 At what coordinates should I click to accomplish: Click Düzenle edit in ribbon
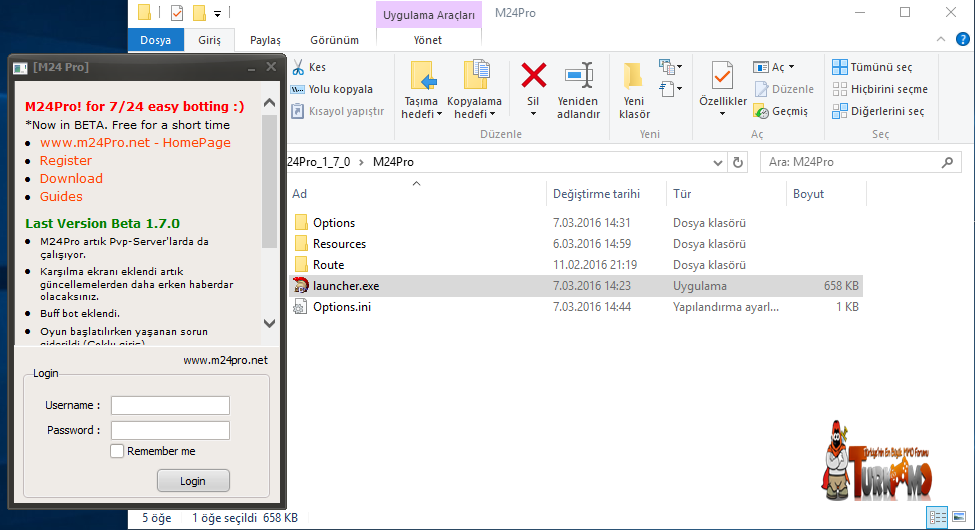pos(783,89)
